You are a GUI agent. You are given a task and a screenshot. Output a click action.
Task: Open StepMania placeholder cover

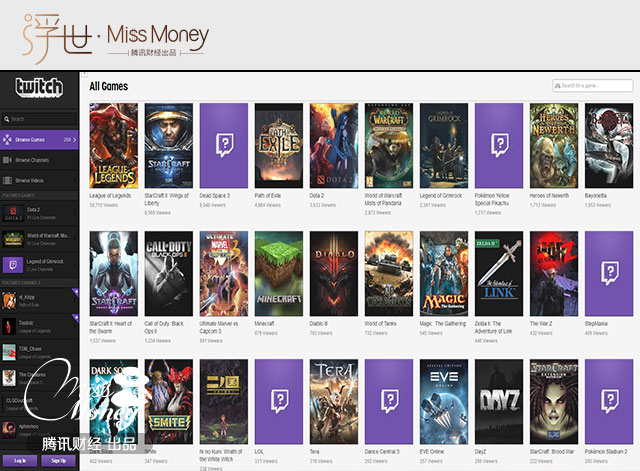(x=609, y=273)
